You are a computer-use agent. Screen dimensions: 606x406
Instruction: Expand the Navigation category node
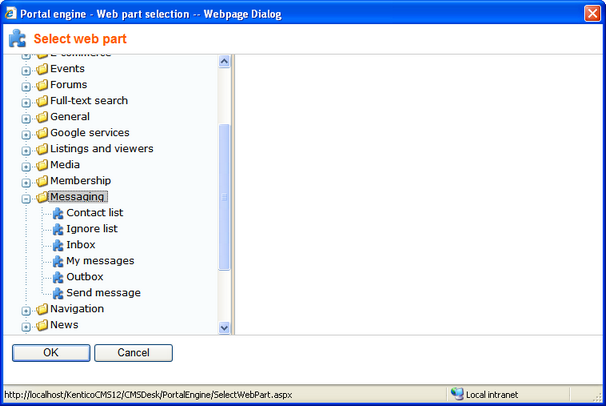click(26, 311)
